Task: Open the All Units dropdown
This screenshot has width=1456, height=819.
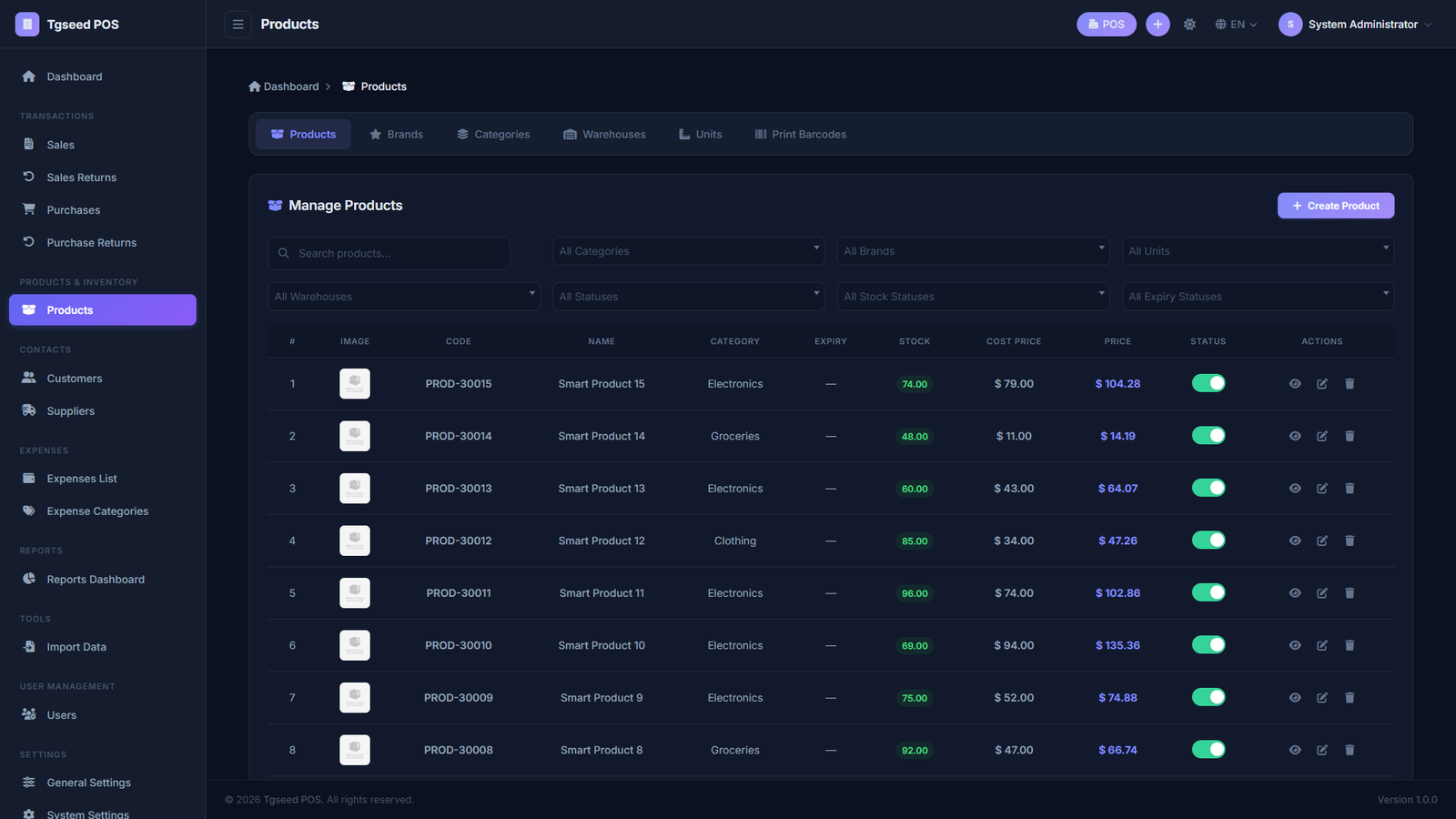Action: point(1258,251)
